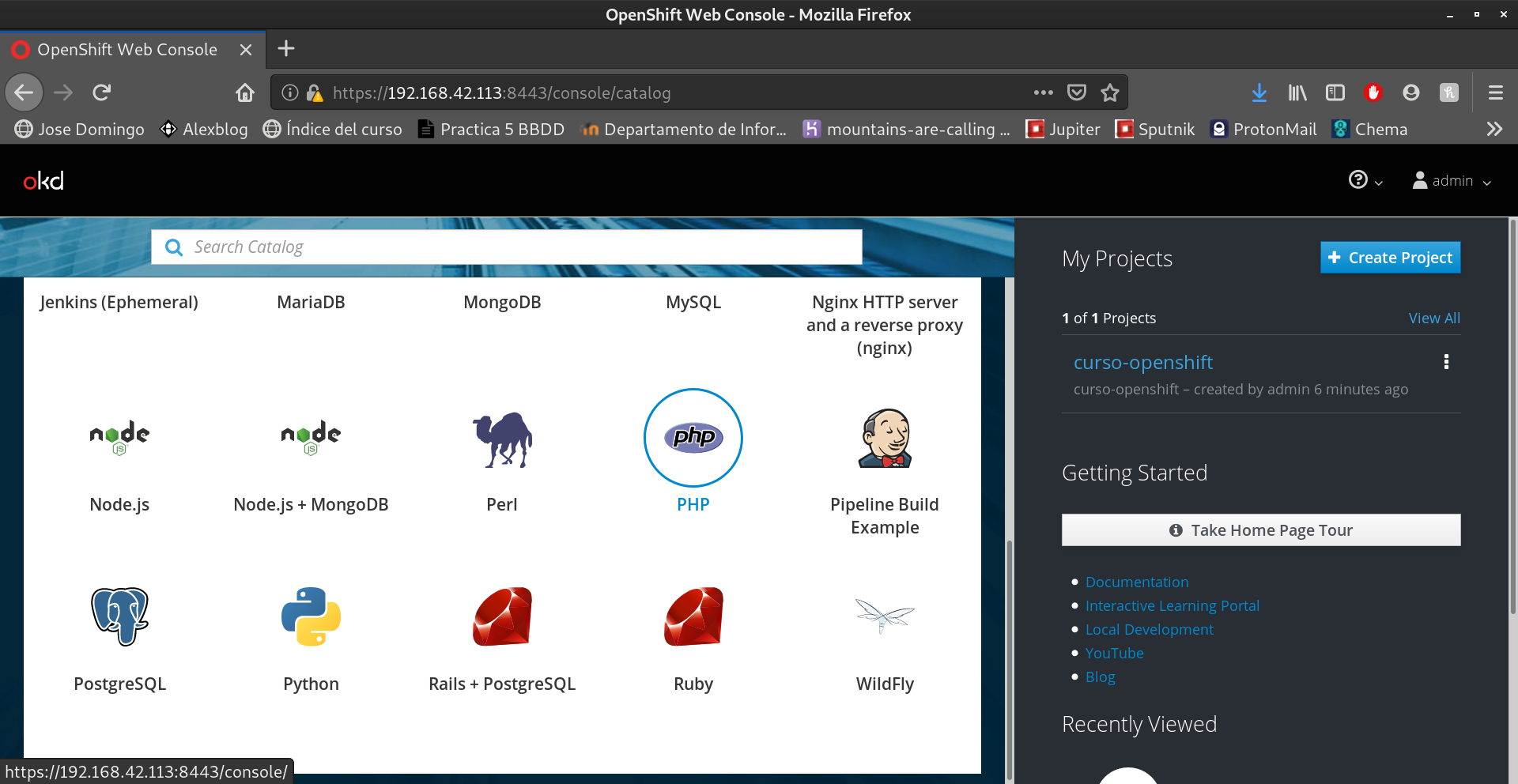Click the Rails + PostgreSQL ruby icon
Image resolution: width=1518 pixels, height=784 pixels.
[x=502, y=616]
